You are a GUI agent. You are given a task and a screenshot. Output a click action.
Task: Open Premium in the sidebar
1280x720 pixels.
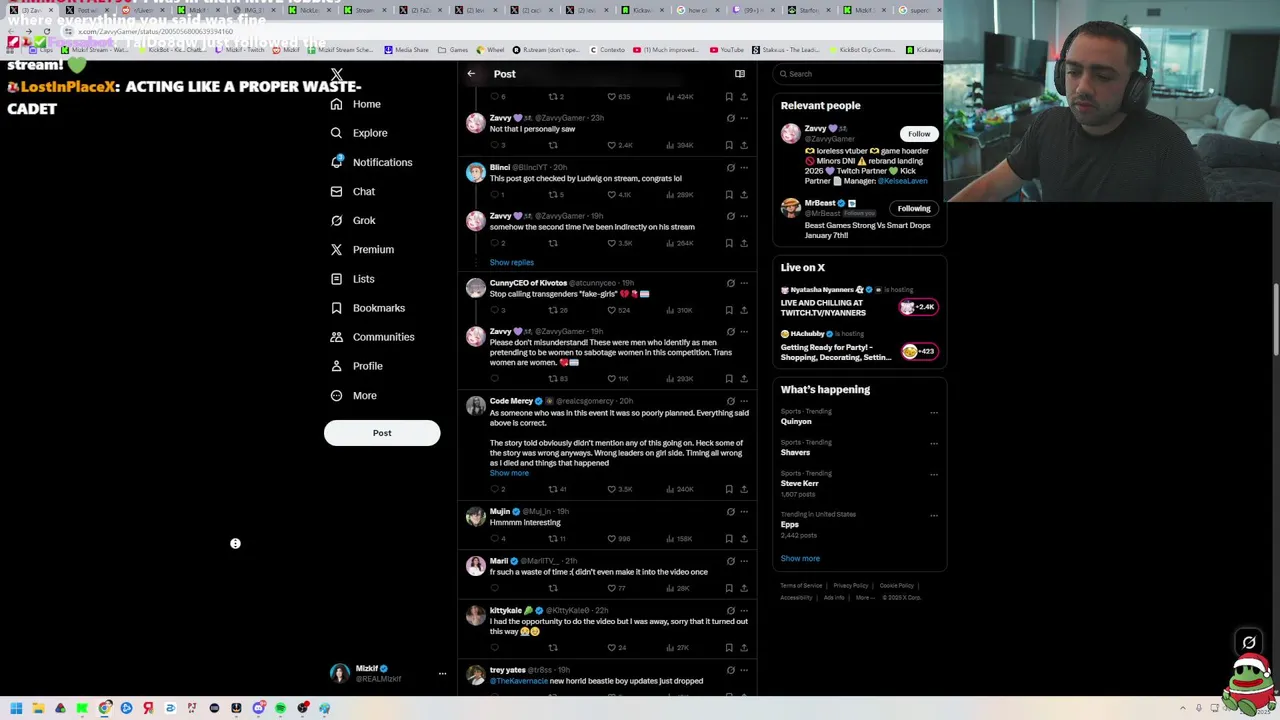point(362,249)
